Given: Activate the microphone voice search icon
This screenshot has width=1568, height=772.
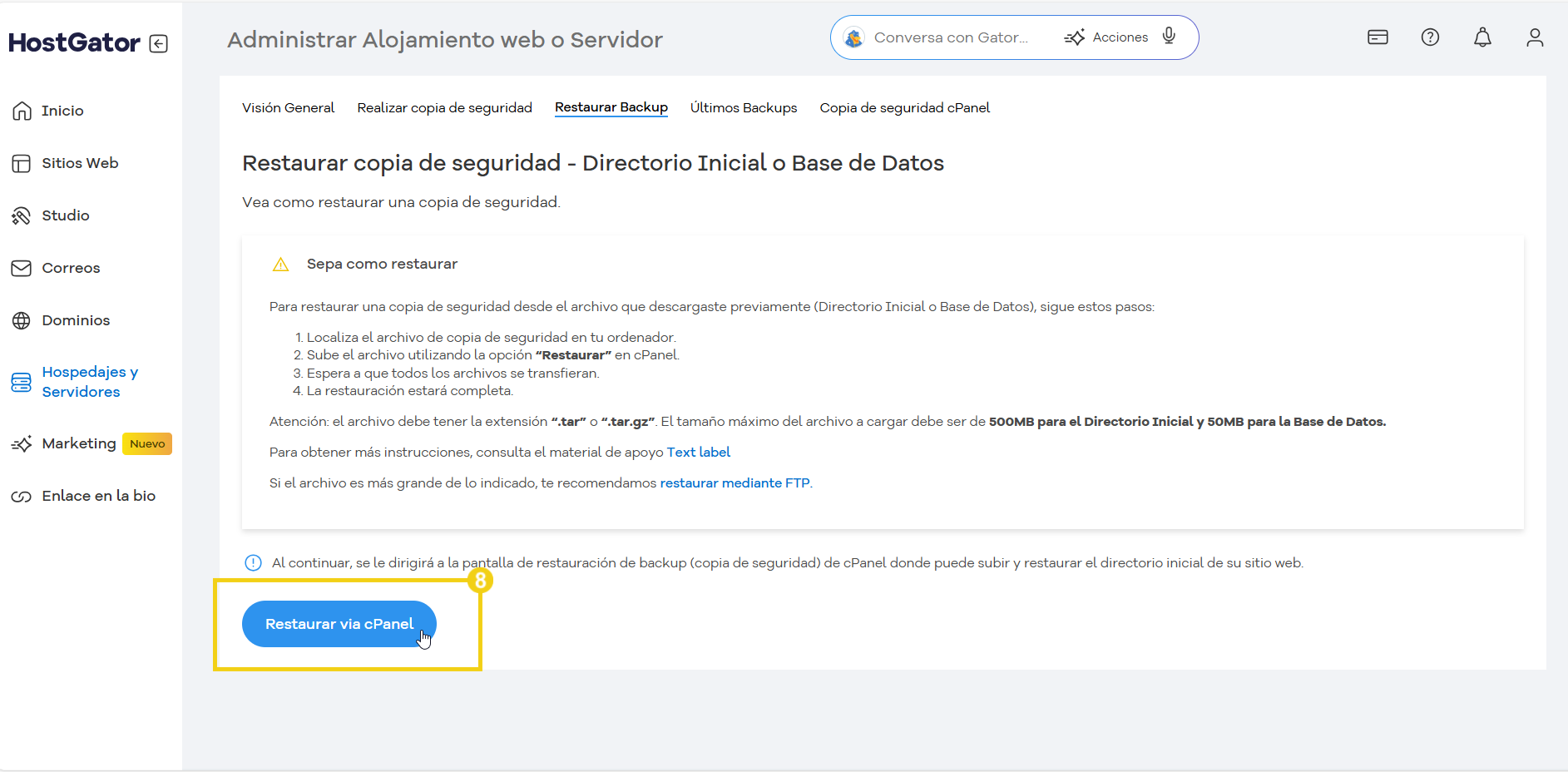Looking at the screenshot, I should (1169, 37).
